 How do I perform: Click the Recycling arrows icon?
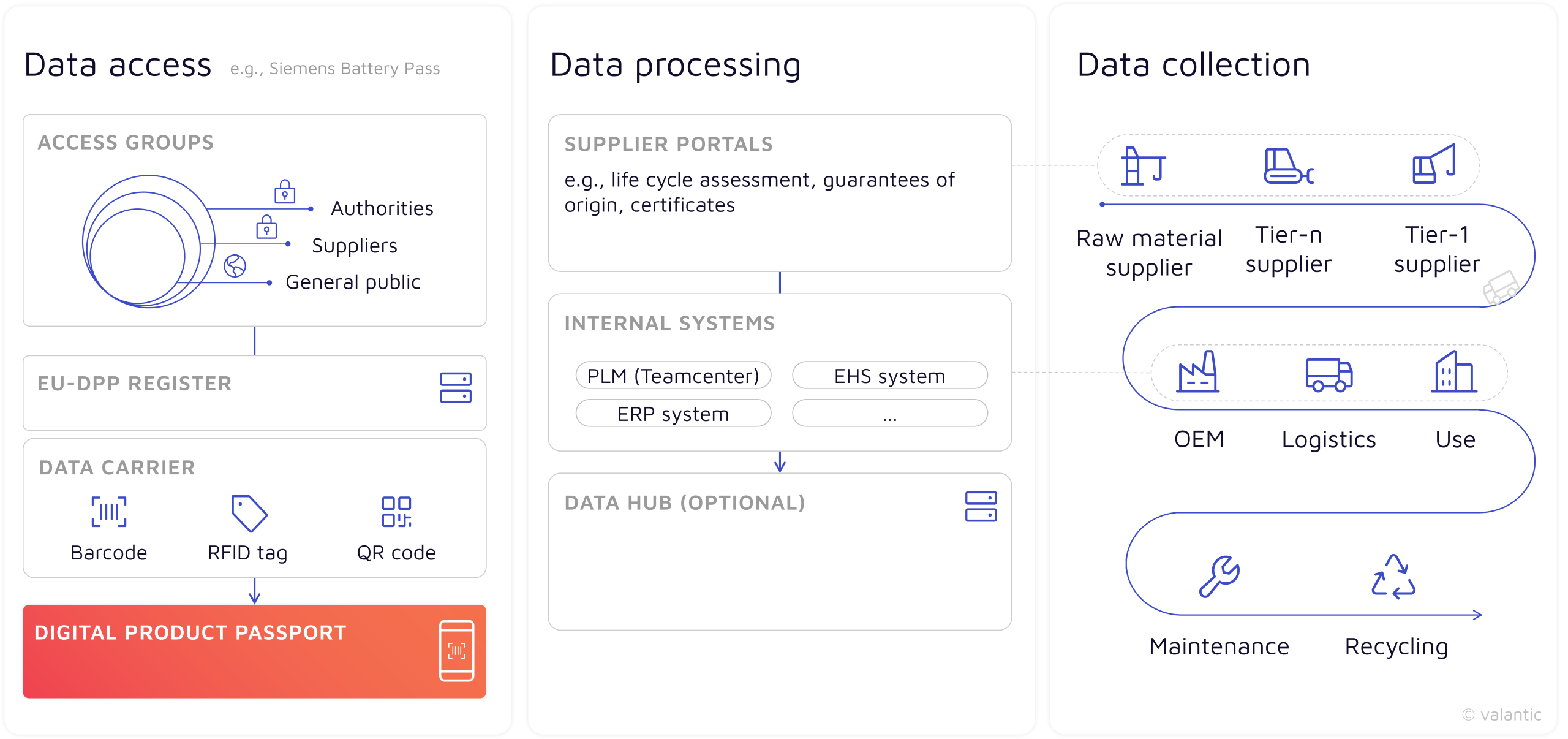pyautogui.click(x=1393, y=577)
